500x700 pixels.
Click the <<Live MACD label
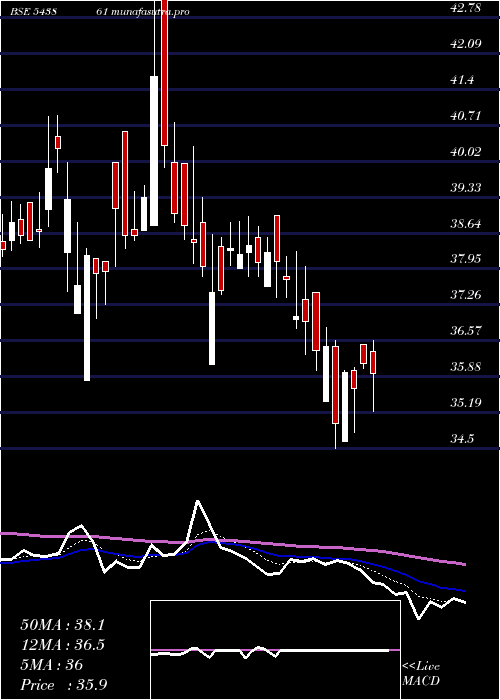click(421, 674)
